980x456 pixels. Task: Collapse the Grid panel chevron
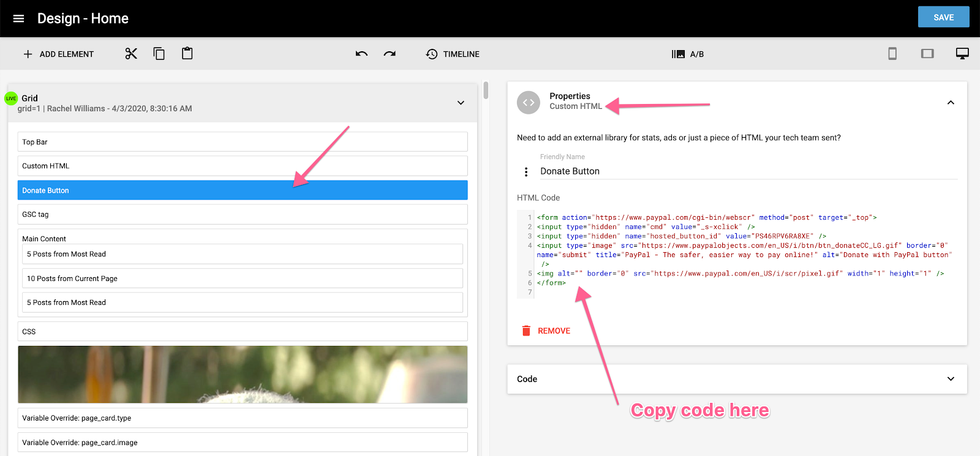click(461, 102)
